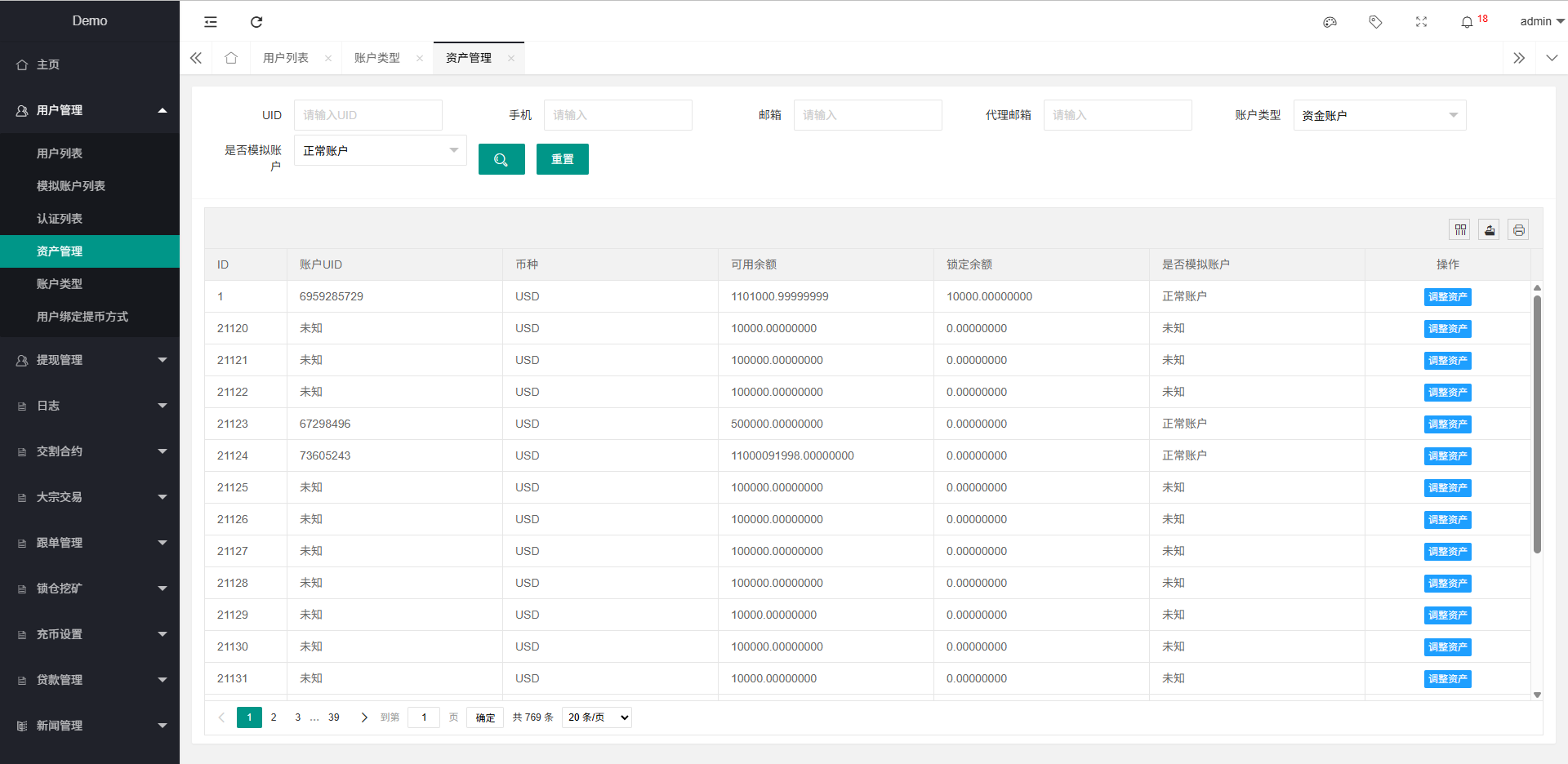Collapse the sidebar with the menu toggle icon
Viewport: 1568px width, 764px height.
pyautogui.click(x=211, y=22)
